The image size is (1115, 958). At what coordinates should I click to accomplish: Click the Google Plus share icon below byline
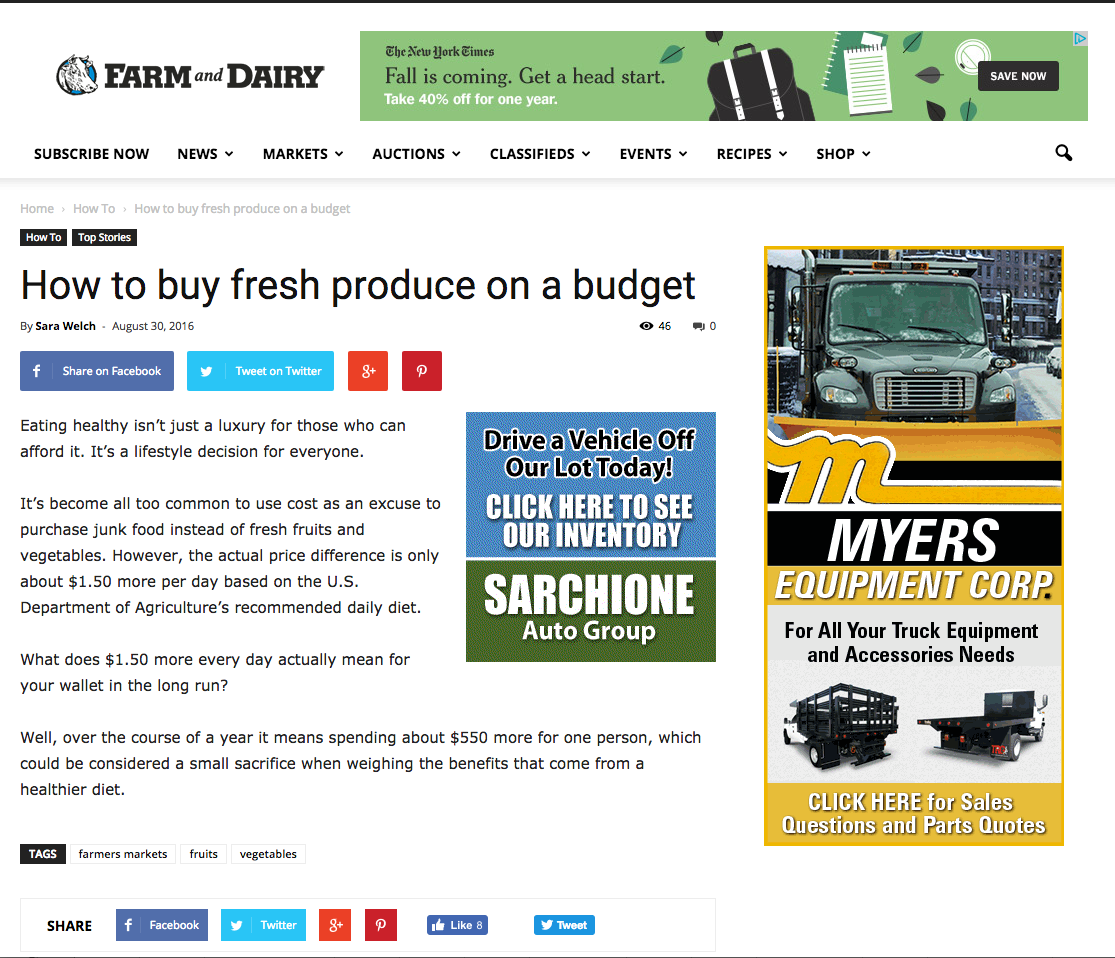(368, 371)
